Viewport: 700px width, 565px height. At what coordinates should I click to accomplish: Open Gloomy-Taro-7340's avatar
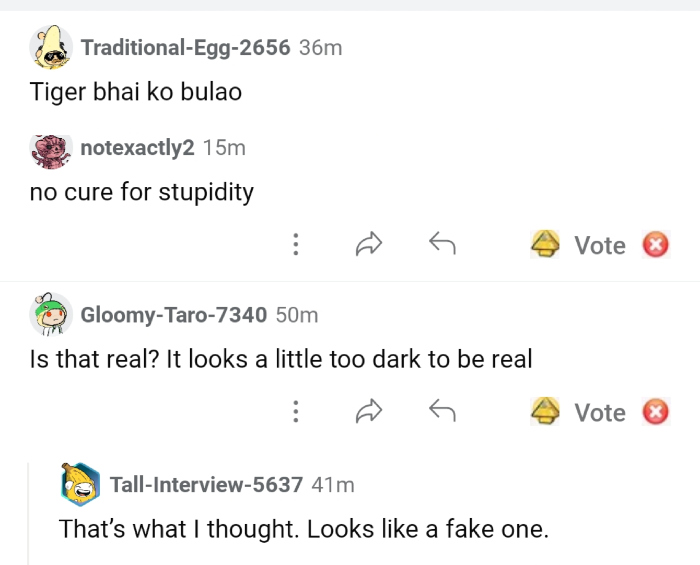pyautogui.click(x=51, y=314)
